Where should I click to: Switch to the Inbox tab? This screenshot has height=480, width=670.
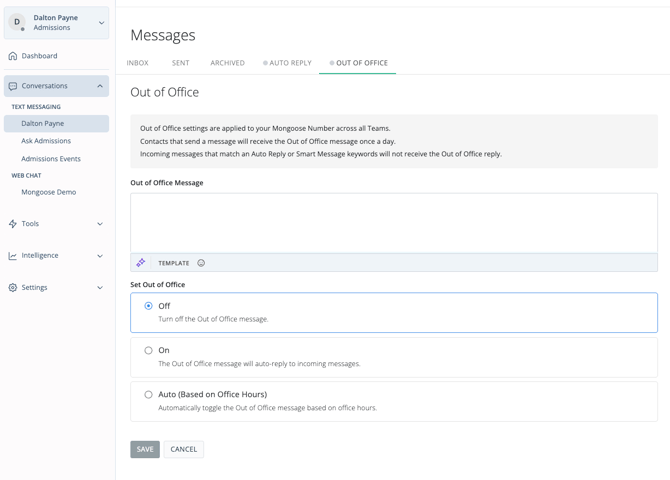point(138,63)
